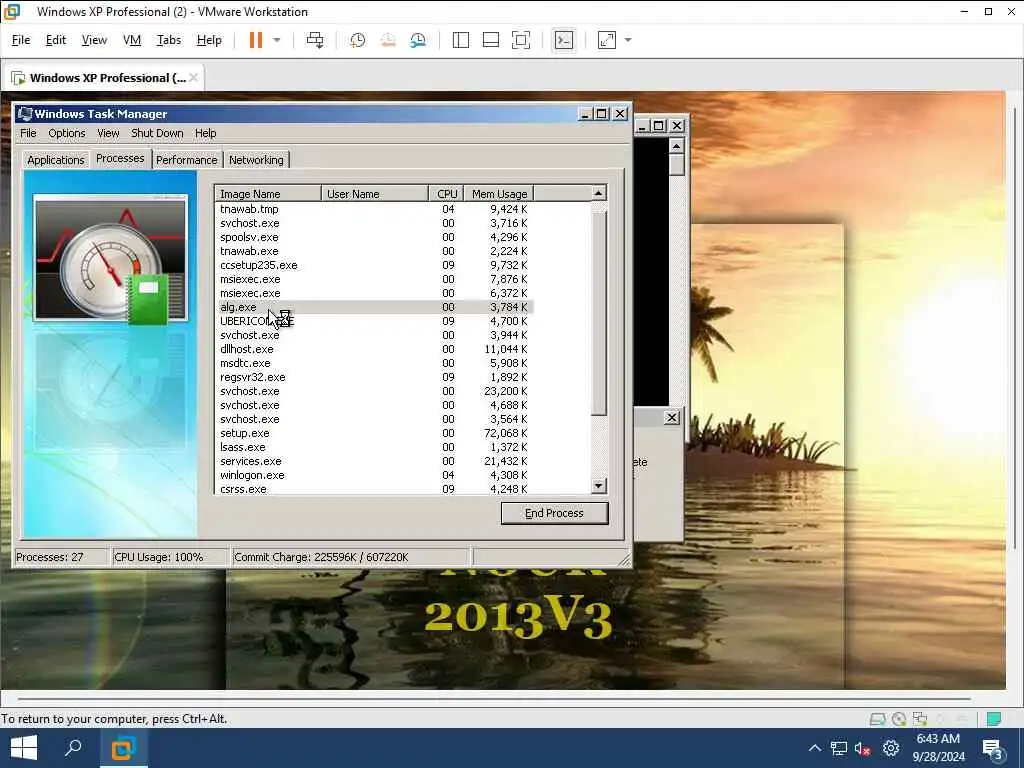Open the power options dropdown arrow
The width and height of the screenshot is (1024, 768).
tap(277, 40)
